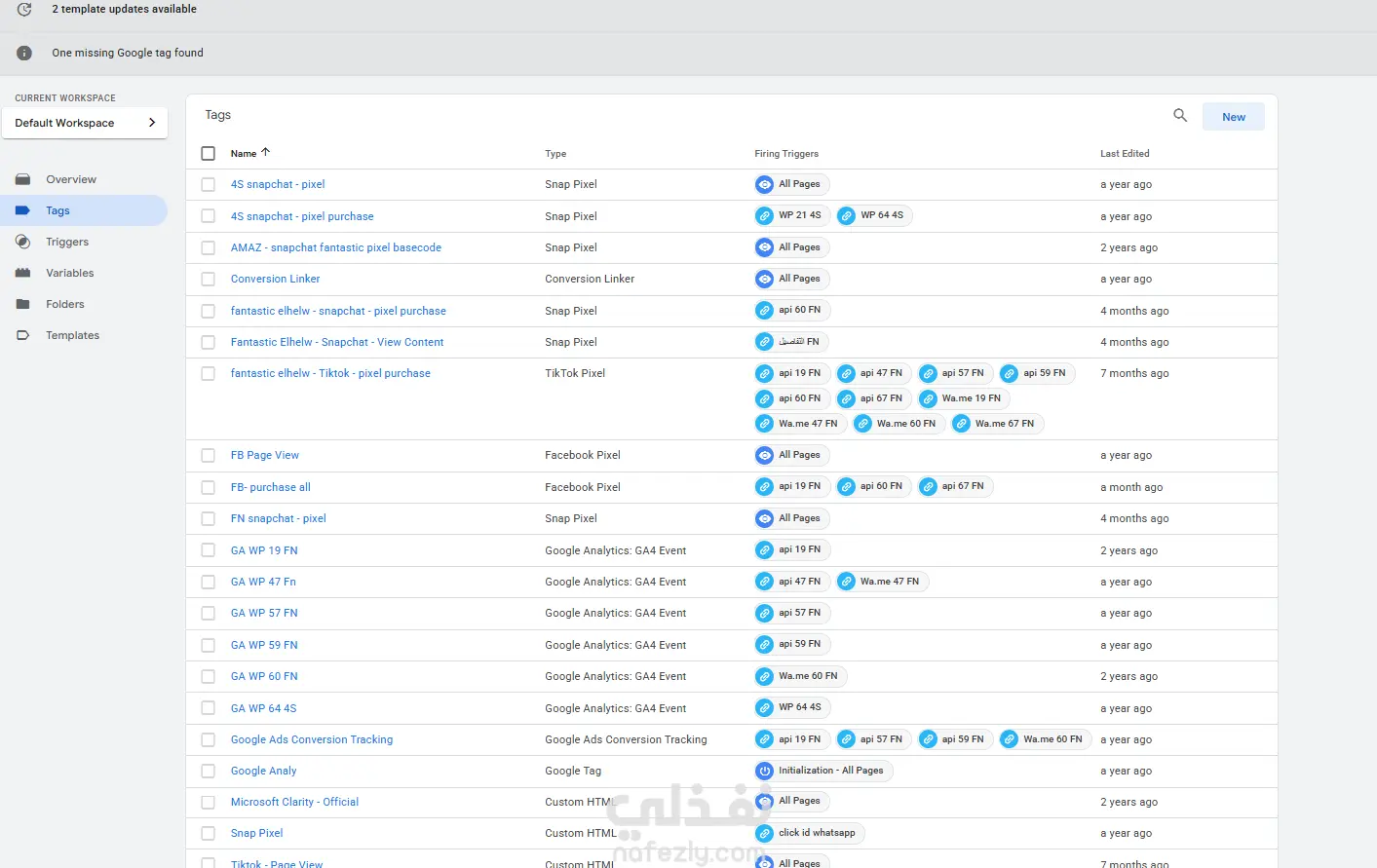Click the api 60 FN trigger chip in snapchat purchase row
1377x868 pixels.
(x=792, y=311)
